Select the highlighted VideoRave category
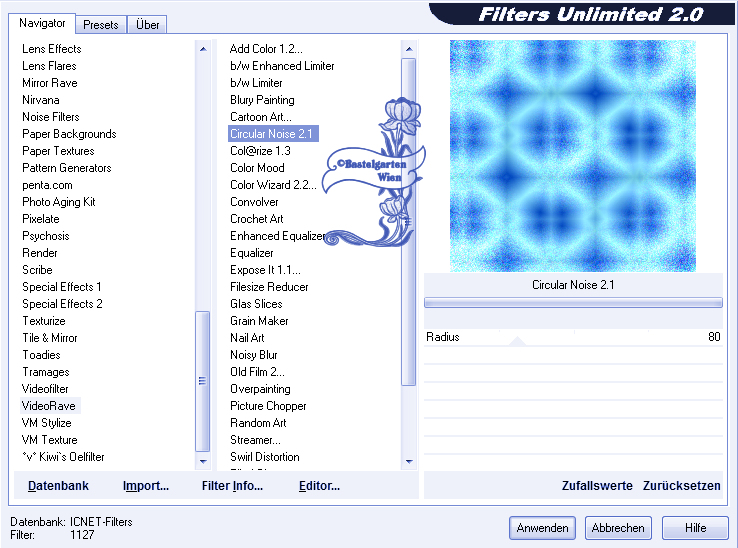 [x=48, y=406]
